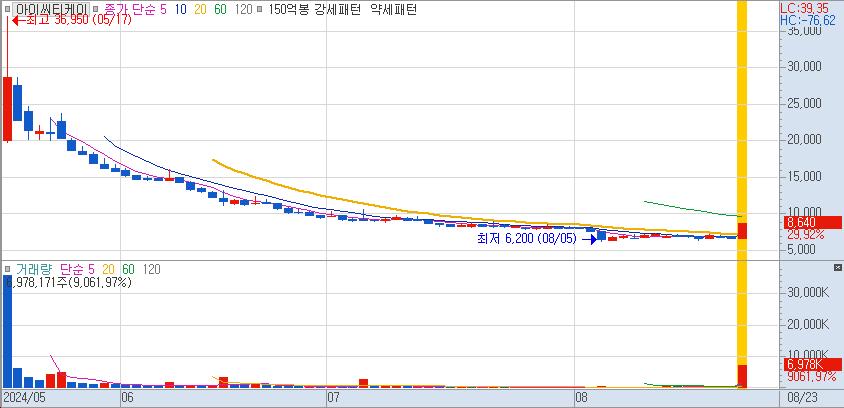This screenshot has width=844, height=408.
Task: Click the 거래량 volume indicator label
Action: click(x=32, y=269)
